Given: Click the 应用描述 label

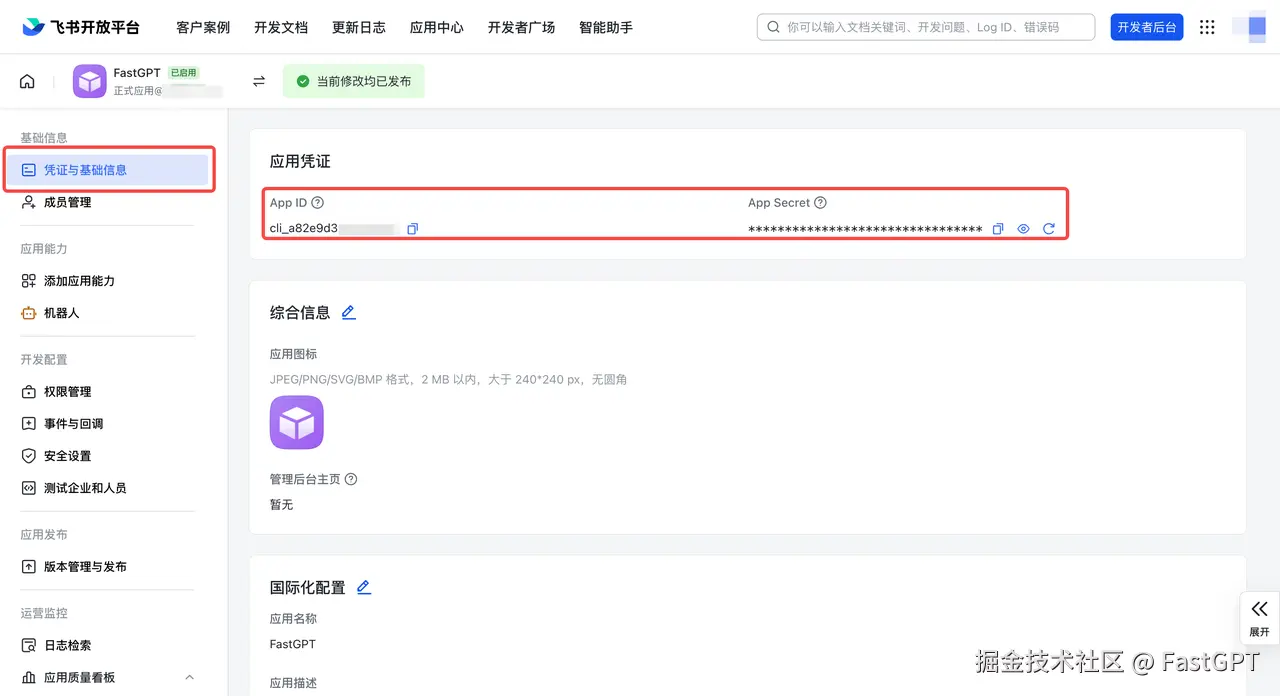Looking at the screenshot, I should [294, 684].
